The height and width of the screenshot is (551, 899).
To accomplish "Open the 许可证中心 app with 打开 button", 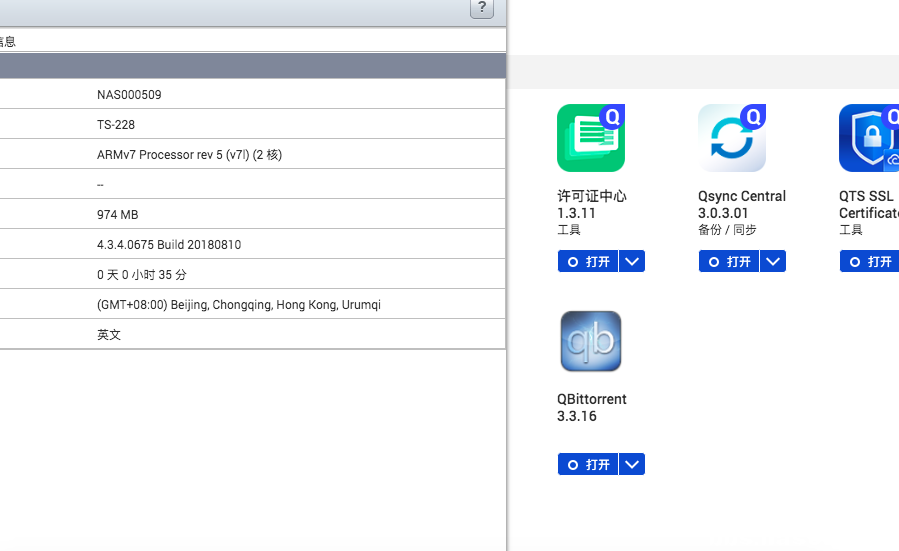I will (x=588, y=261).
